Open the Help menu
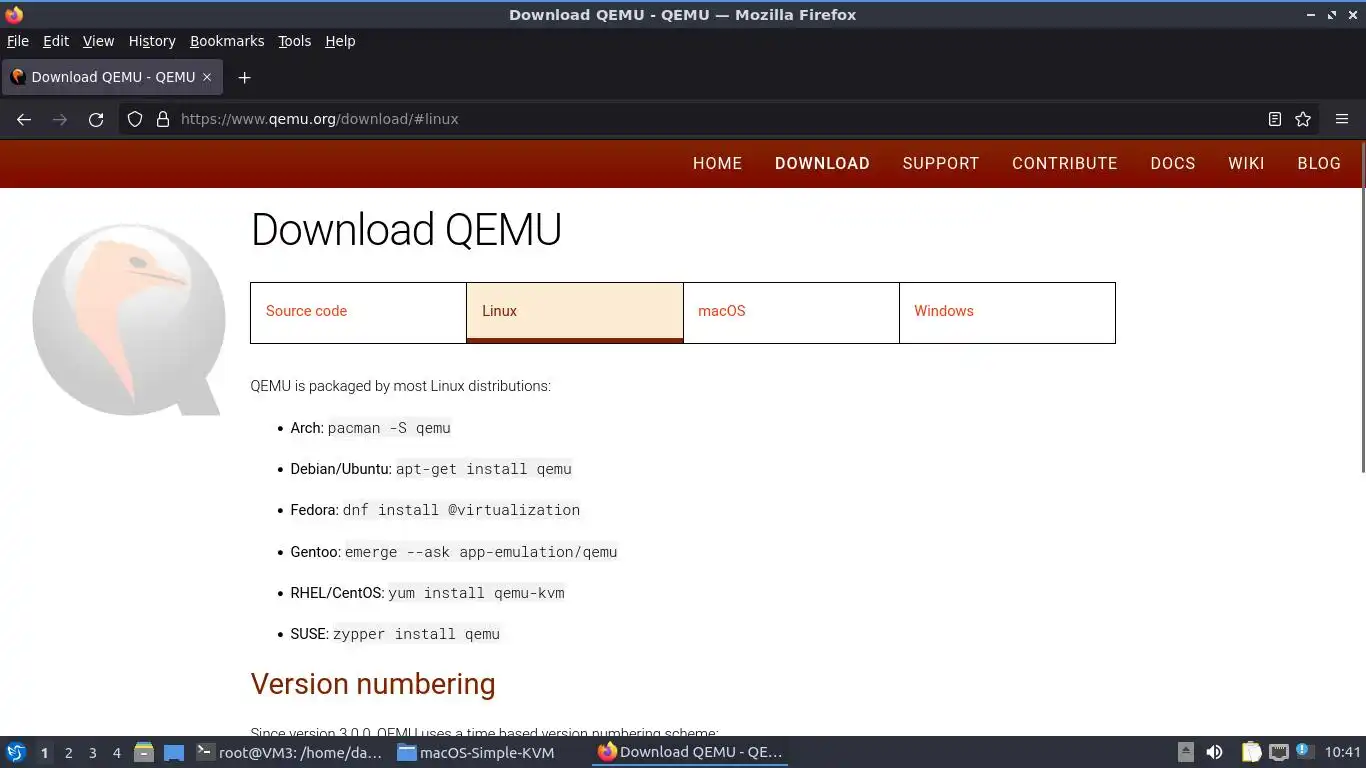1366x768 pixels. 340,41
